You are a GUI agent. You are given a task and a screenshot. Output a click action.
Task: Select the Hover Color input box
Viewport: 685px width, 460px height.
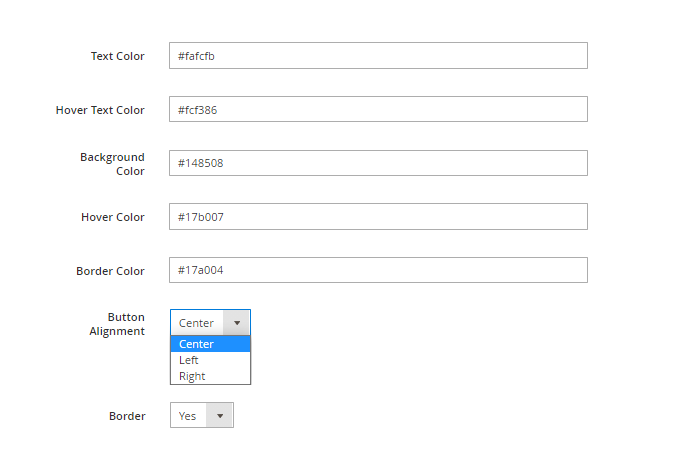(x=378, y=217)
